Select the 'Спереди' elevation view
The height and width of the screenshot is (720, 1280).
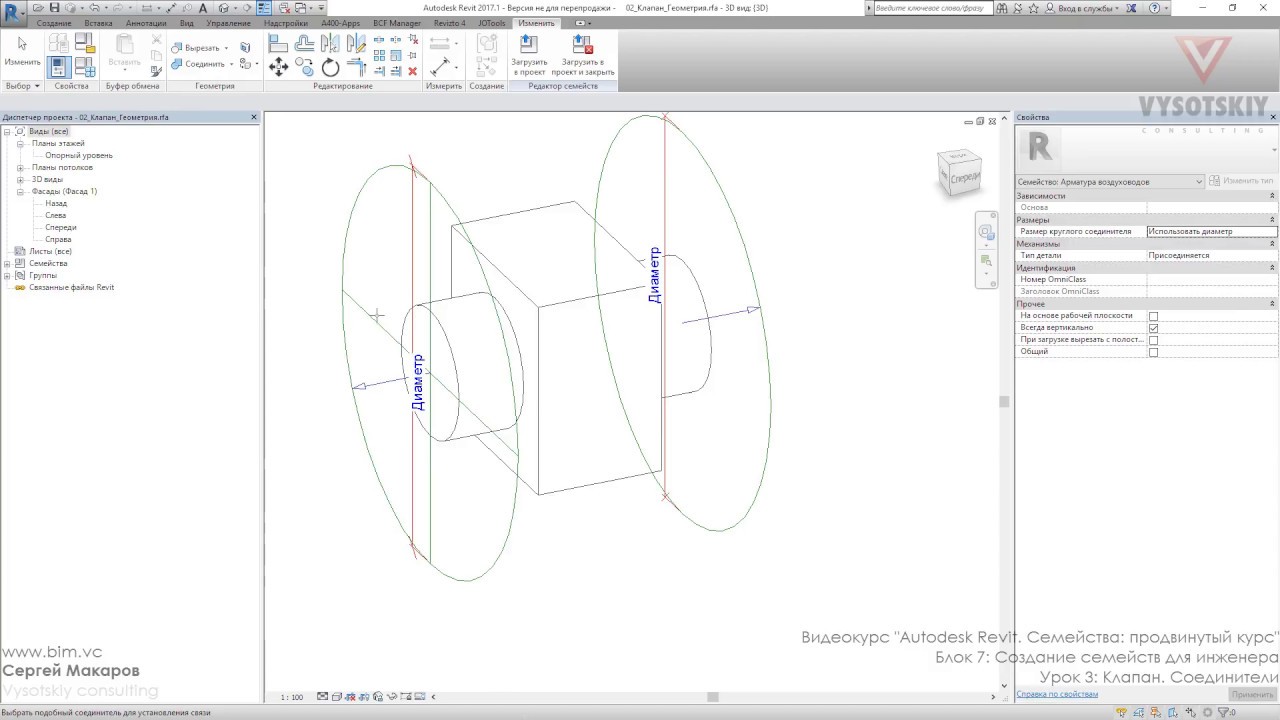(61, 227)
